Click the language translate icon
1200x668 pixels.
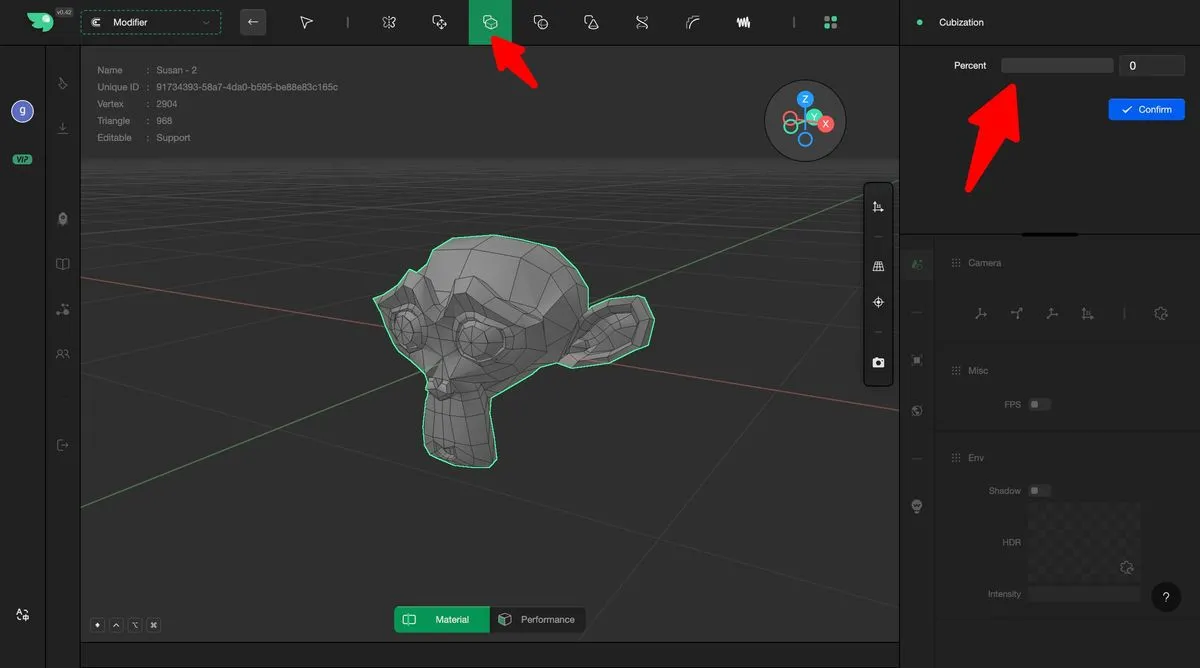tap(22, 615)
